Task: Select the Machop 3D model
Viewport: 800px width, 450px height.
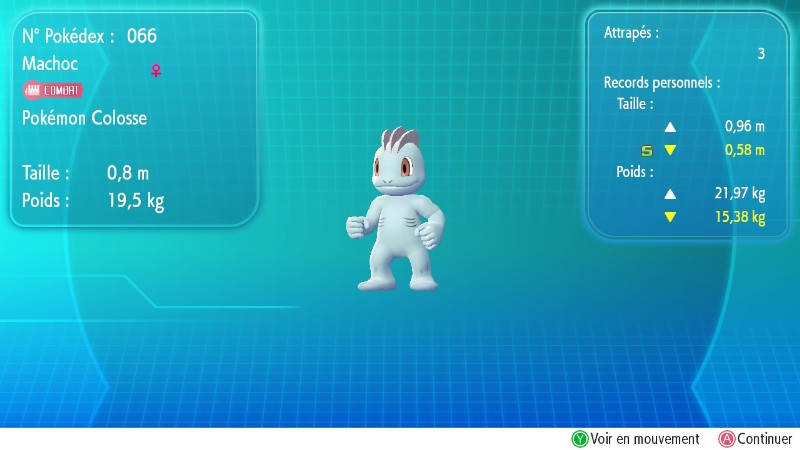Action: [397, 210]
